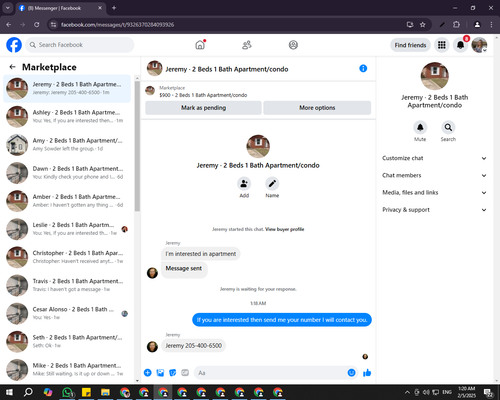Expand Chat members section

[x=434, y=175]
